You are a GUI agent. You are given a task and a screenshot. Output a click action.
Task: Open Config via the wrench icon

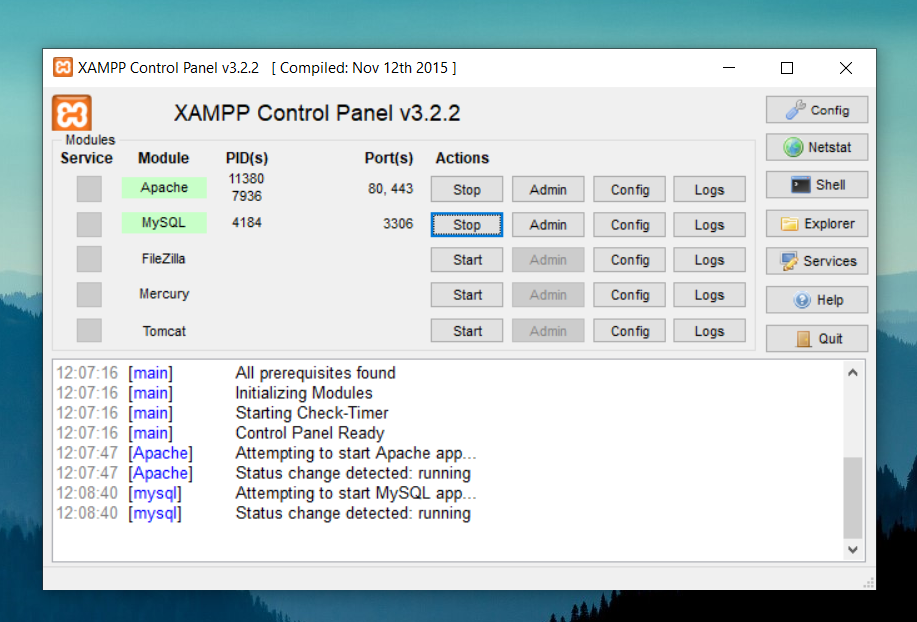click(x=816, y=109)
